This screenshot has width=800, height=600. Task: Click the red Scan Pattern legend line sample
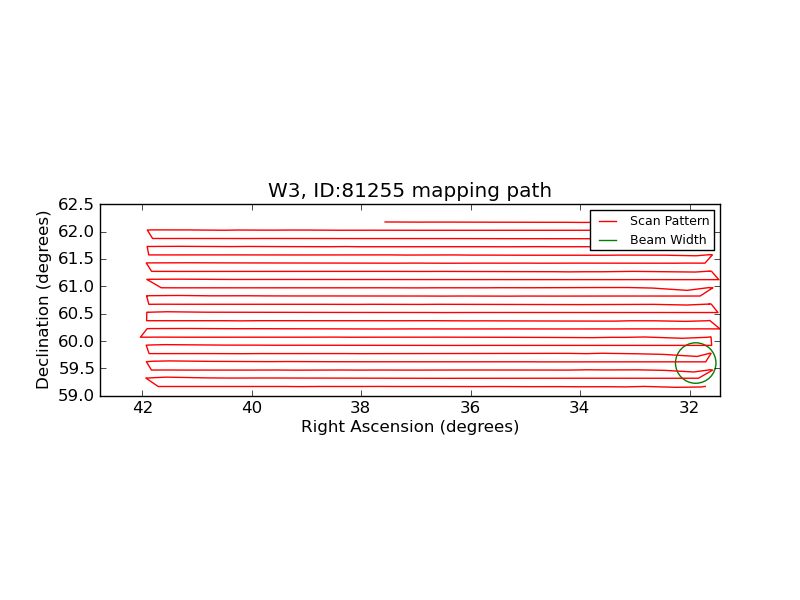point(608,221)
